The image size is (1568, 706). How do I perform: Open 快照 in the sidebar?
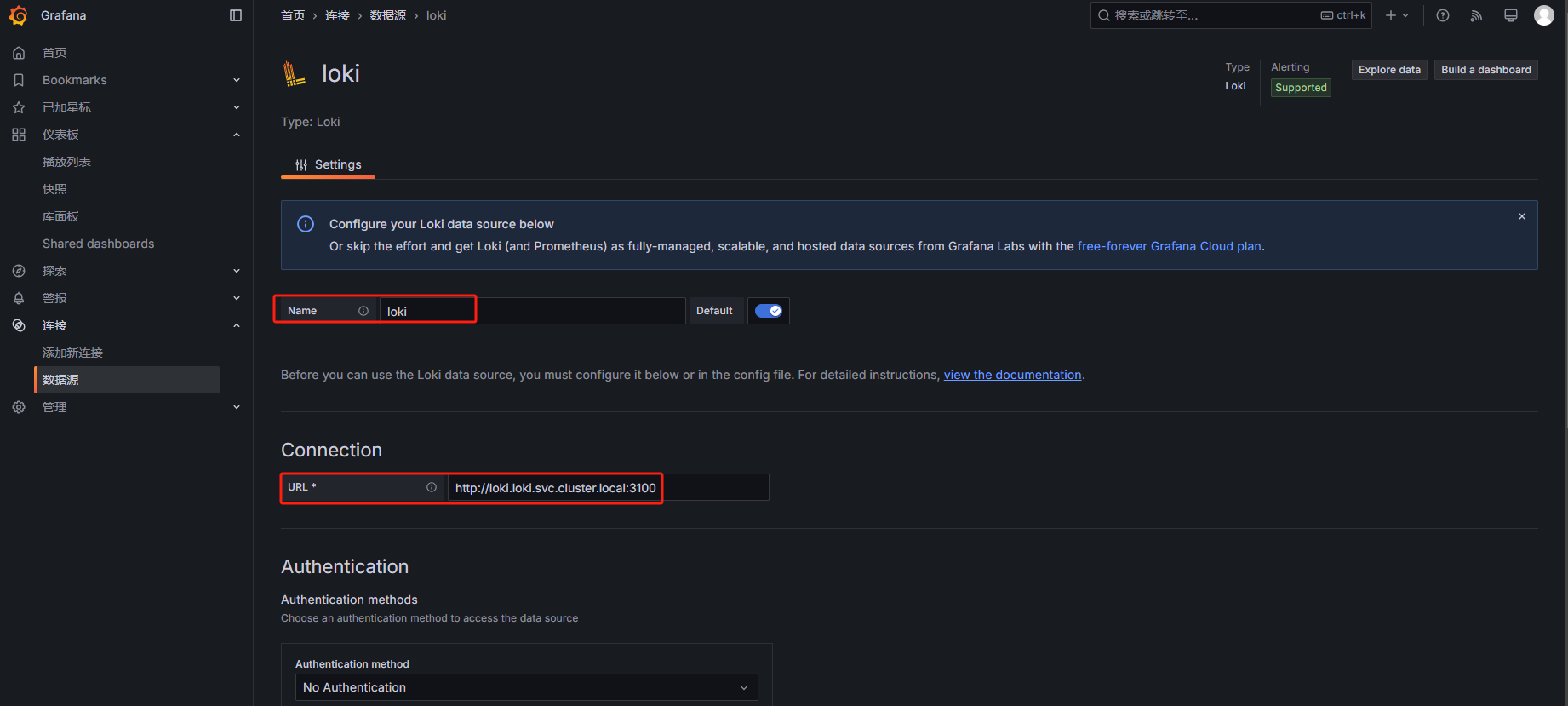[x=54, y=189]
